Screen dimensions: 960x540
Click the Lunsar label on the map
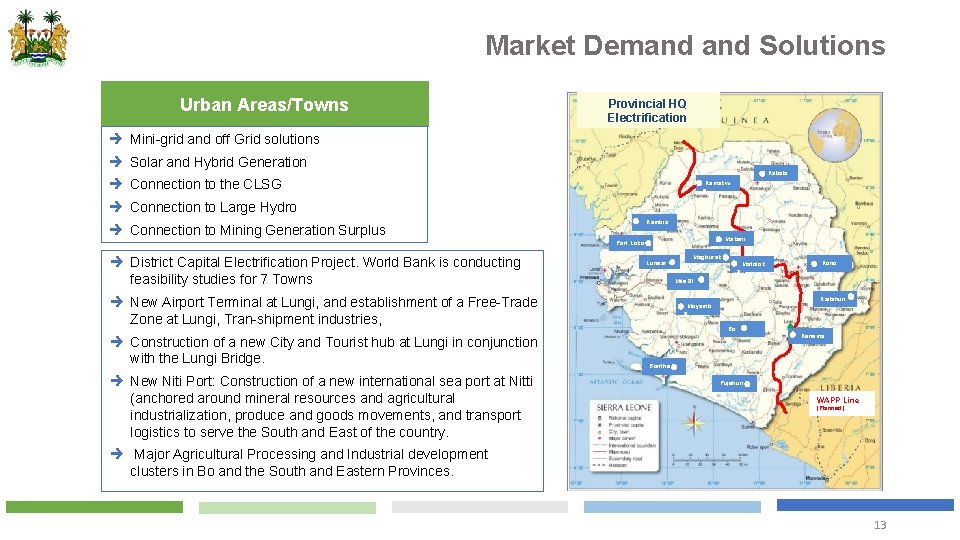pyautogui.click(x=659, y=263)
